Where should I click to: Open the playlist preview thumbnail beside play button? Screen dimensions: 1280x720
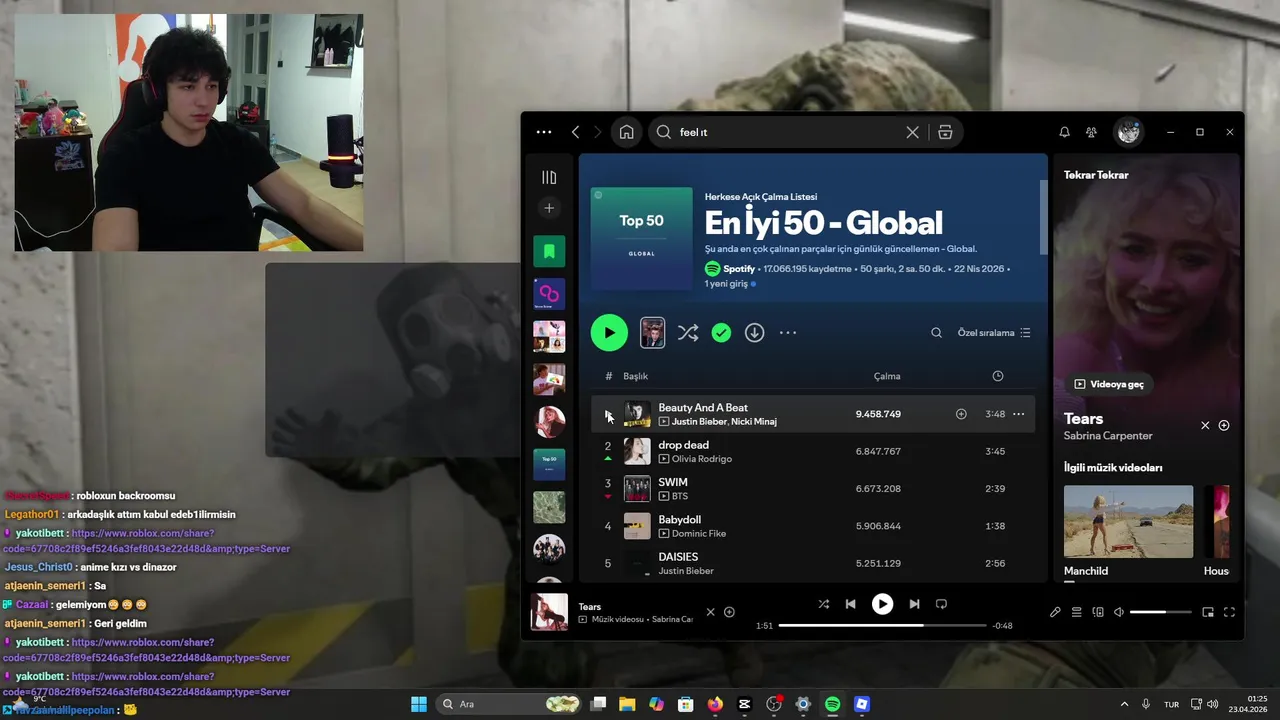(x=652, y=333)
